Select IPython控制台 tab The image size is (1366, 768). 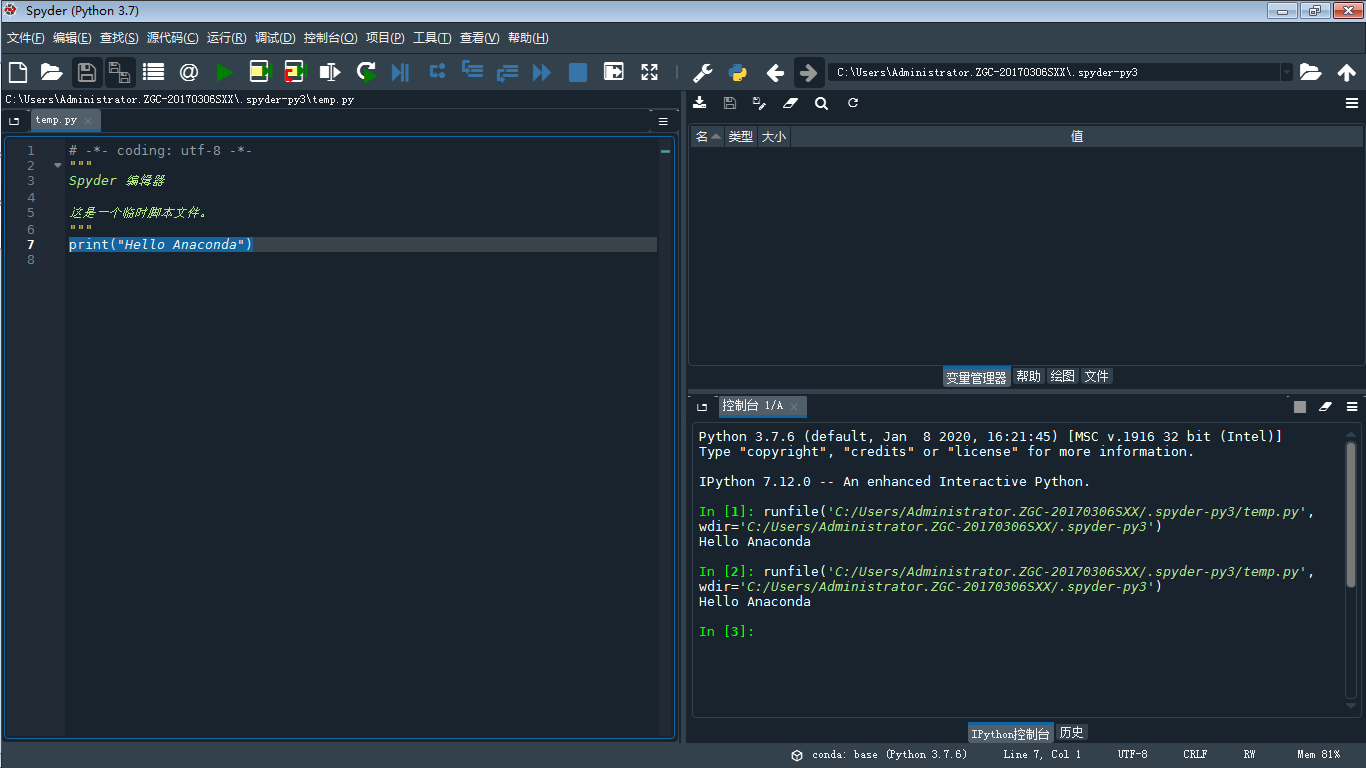coord(1010,734)
